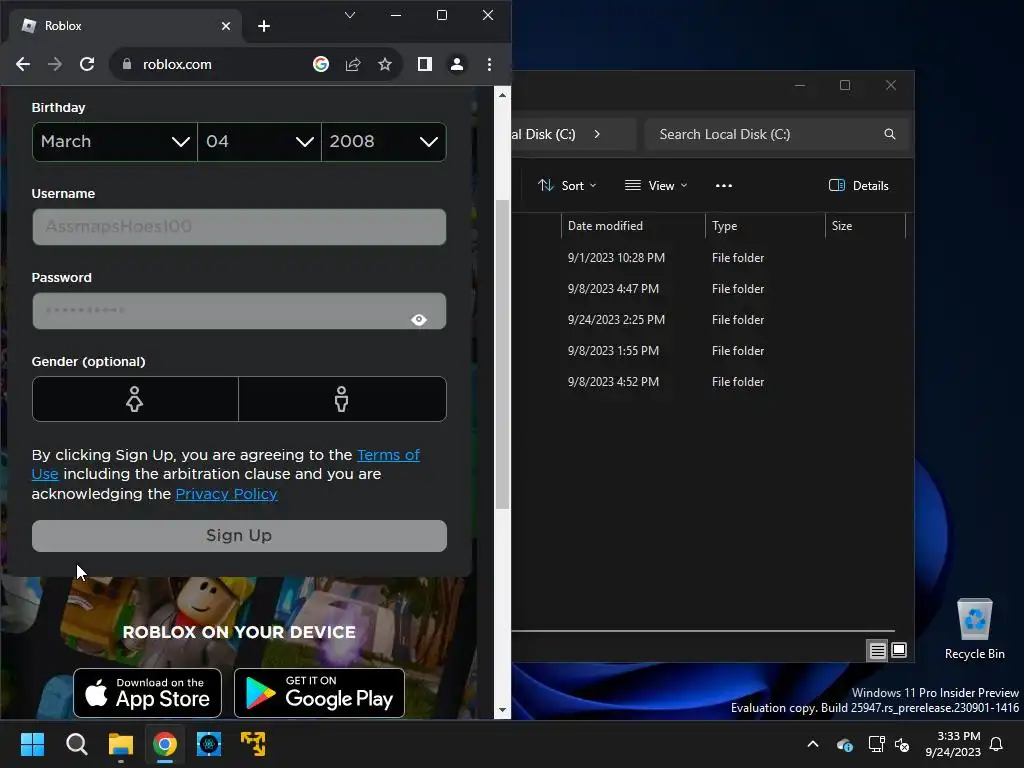Open File Explorer's See more options
This screenshot has width=1024, height=768.
(724, 185)
